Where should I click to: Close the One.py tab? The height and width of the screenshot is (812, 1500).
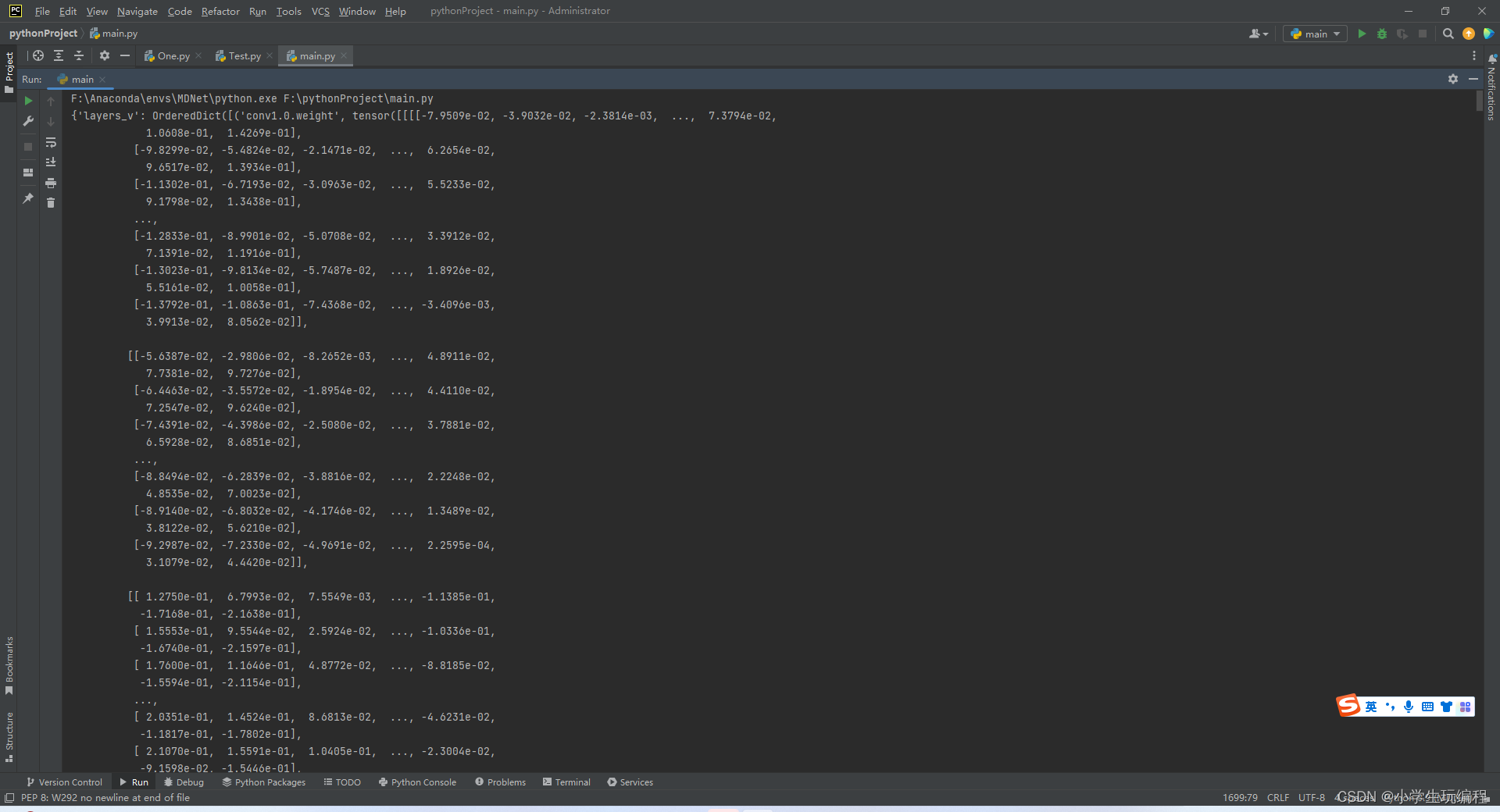(198, 55)
